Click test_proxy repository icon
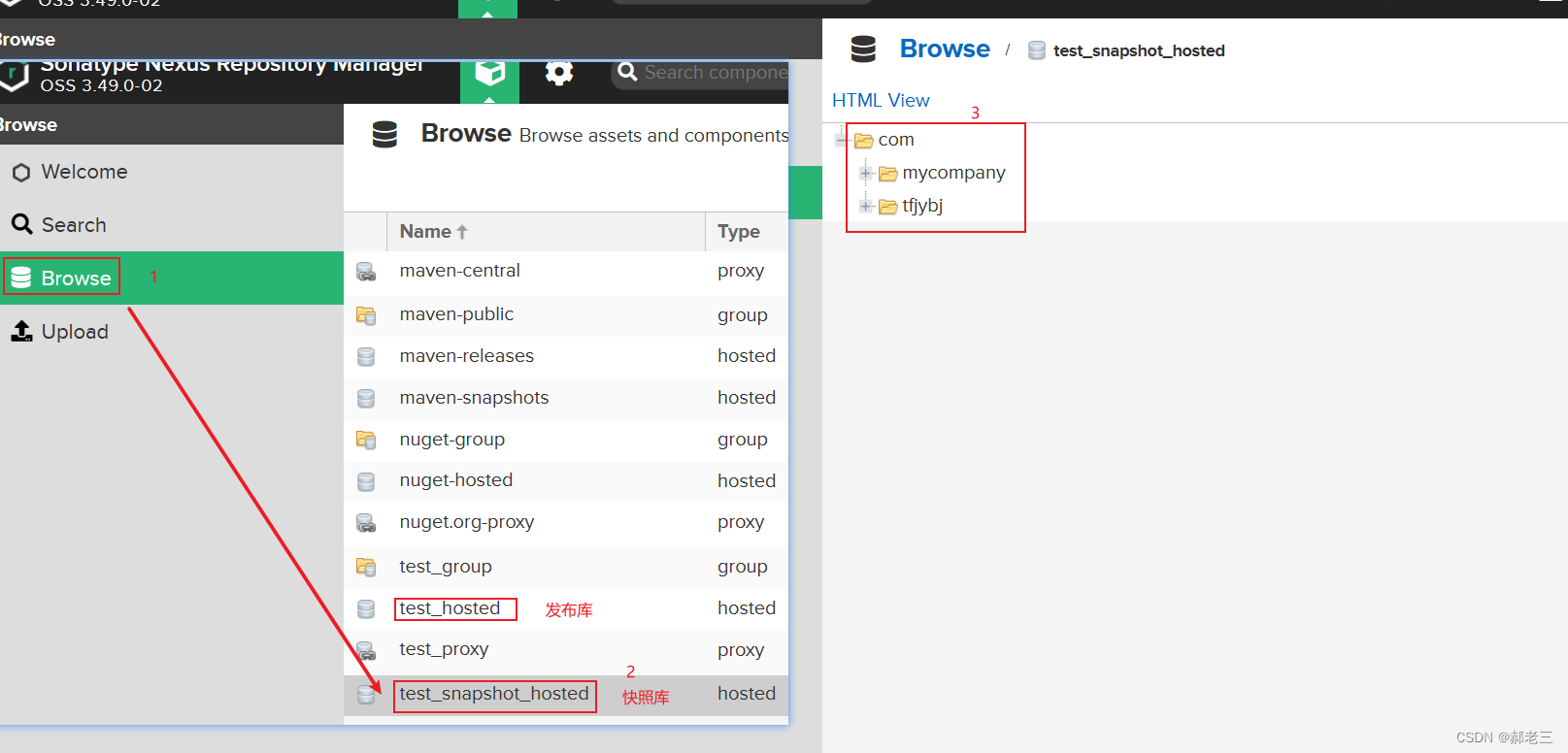 (x=366, y=650)
